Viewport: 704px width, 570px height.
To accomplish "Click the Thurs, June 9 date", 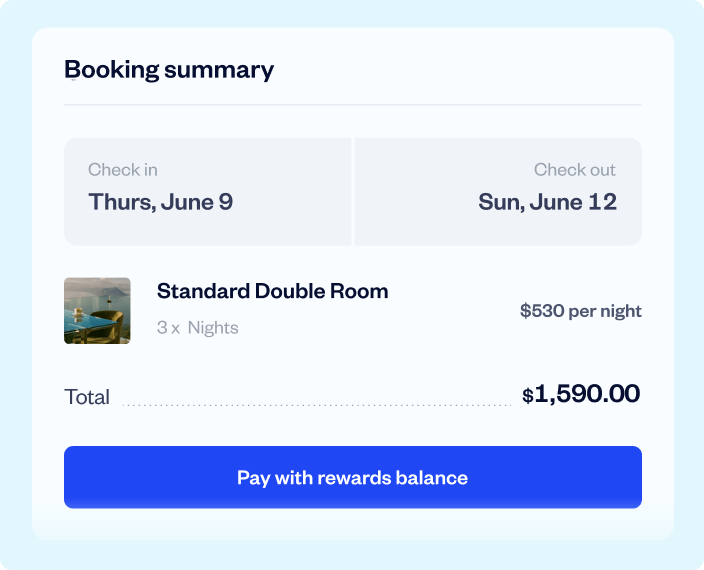I will tap(160, 202).
